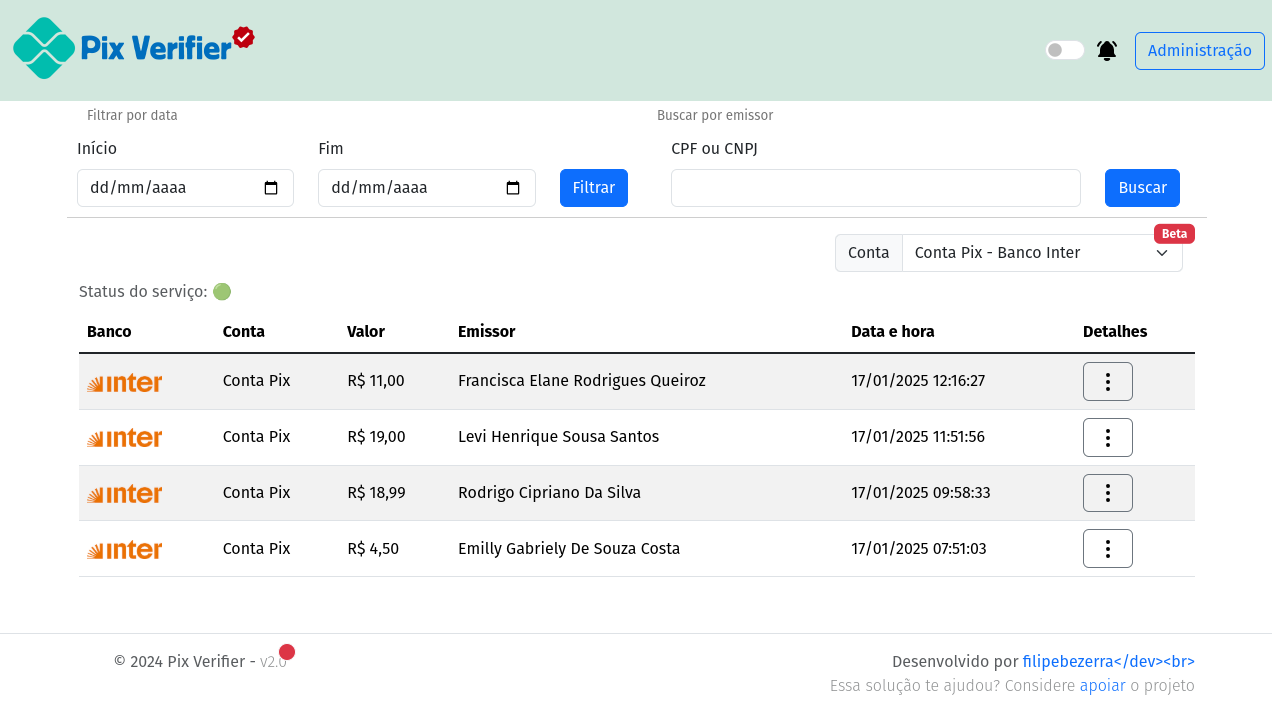Click Conta Pix in the Francisca row
The image size is (1272, 722).
click(x=257, y=381)
